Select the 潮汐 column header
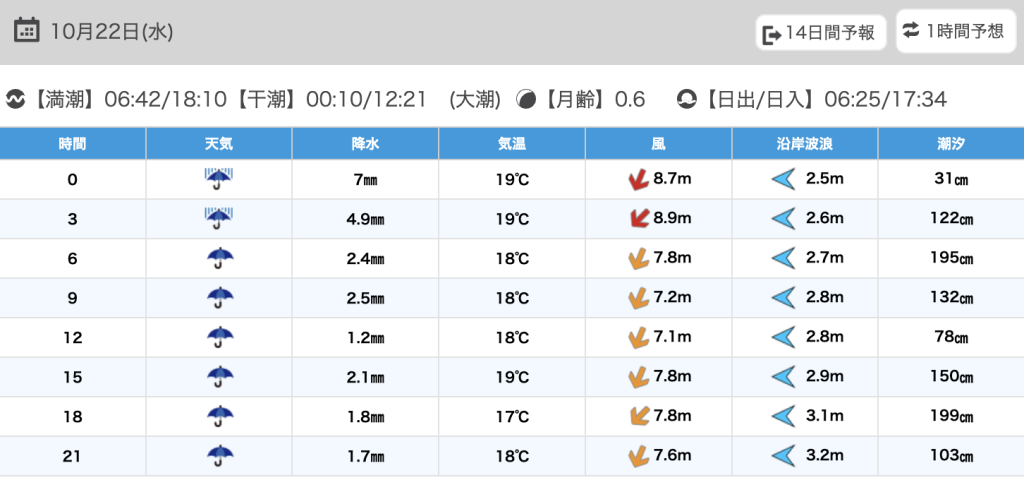This screenshot has width=1024, height=480. tap(951, 144)
